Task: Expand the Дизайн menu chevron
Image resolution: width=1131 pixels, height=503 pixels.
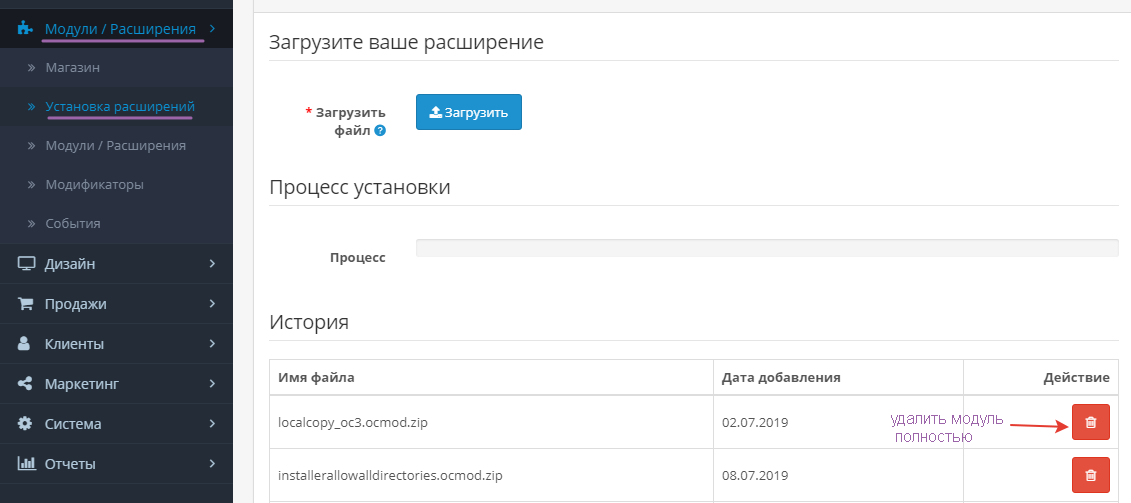Action: pyautogui.click(x=212, y=264)
